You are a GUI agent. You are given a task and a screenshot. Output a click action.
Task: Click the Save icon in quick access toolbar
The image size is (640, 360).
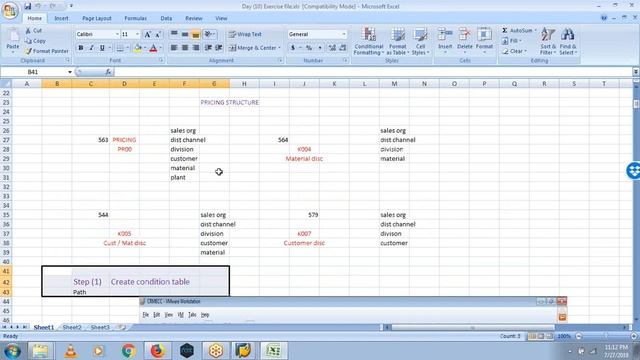(27, 6)
